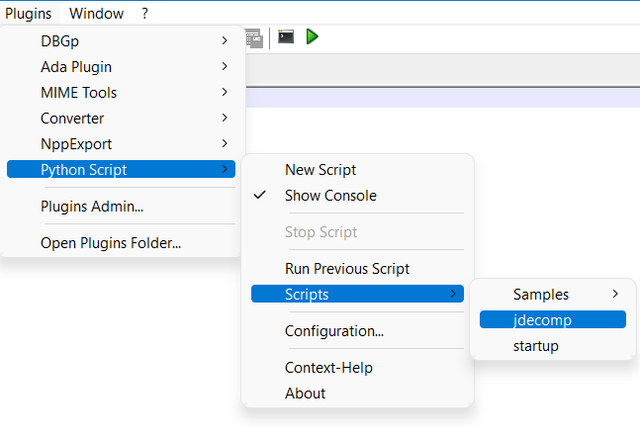This screenshot has width=640, height=427.
Task: Click Run Previous Script
Action: 358,268
